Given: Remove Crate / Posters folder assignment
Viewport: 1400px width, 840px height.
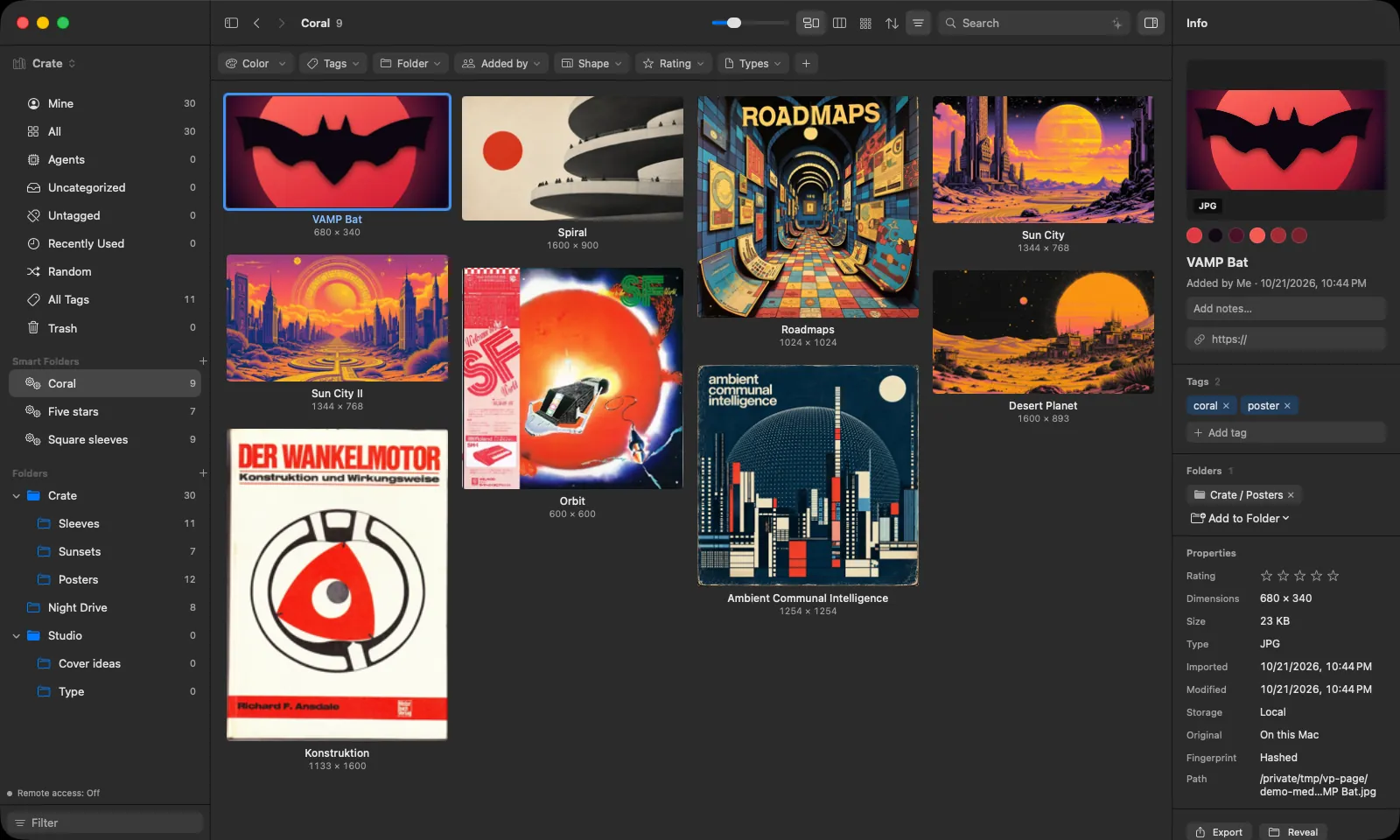Looking at the screenshot, I should tap(1291, 495).
